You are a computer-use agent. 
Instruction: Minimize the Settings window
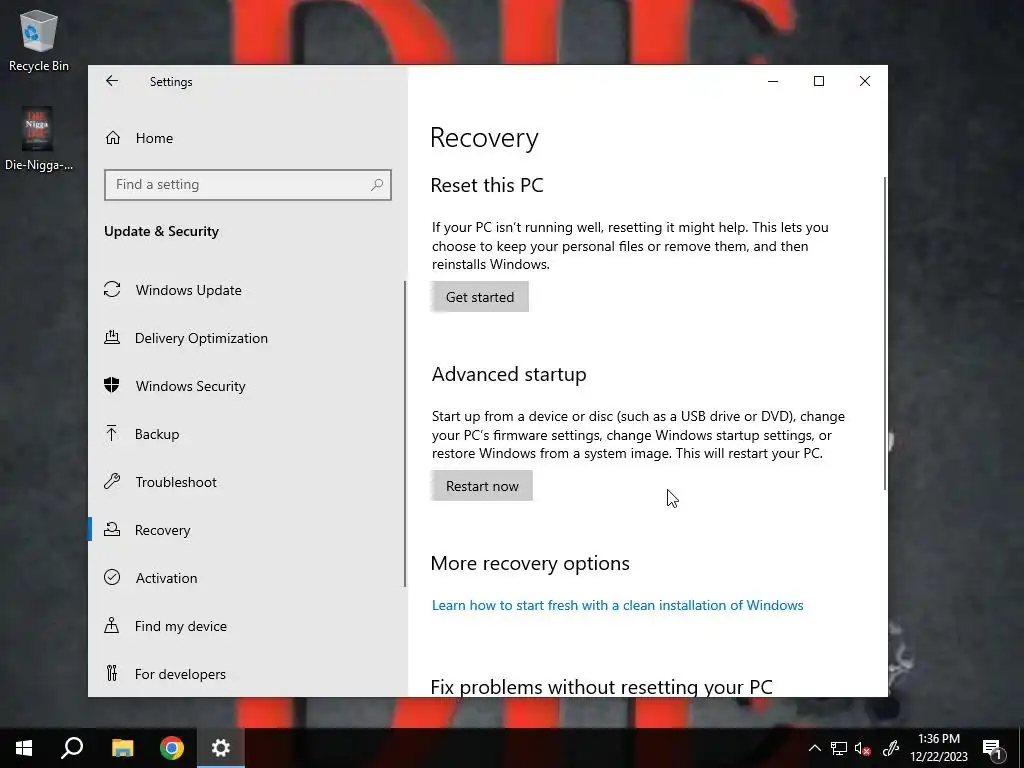point(773,81)
